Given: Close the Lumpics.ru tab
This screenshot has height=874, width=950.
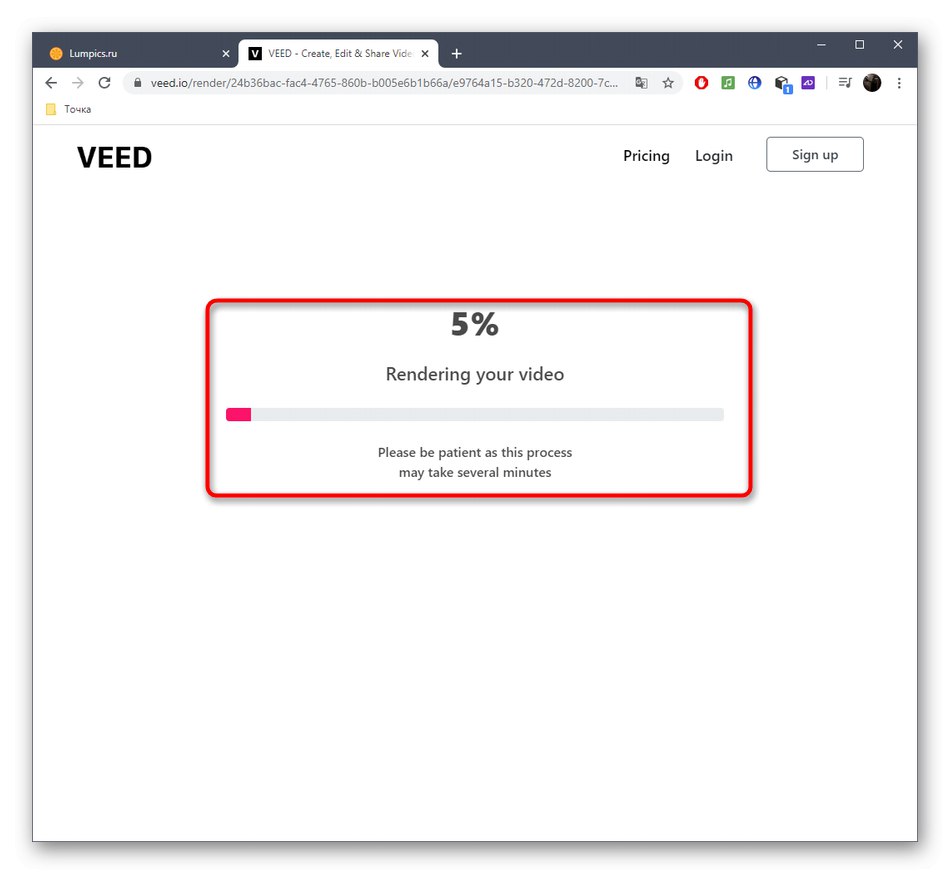Looking at the screenshot, I should [x=225, y=54].
